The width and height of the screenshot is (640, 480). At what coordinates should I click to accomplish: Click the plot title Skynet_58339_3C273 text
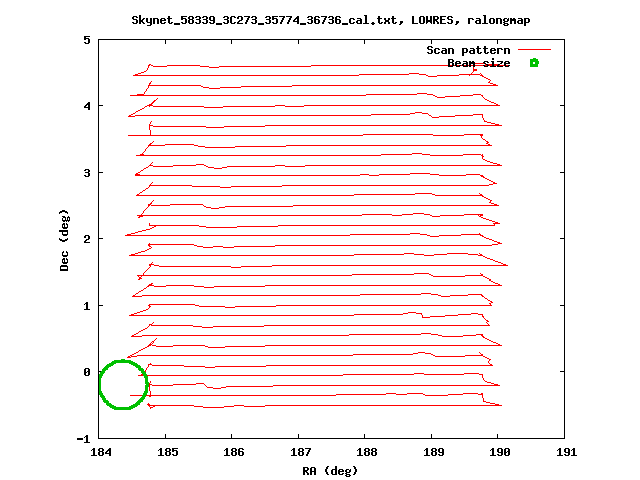click(x=331, y=20)
